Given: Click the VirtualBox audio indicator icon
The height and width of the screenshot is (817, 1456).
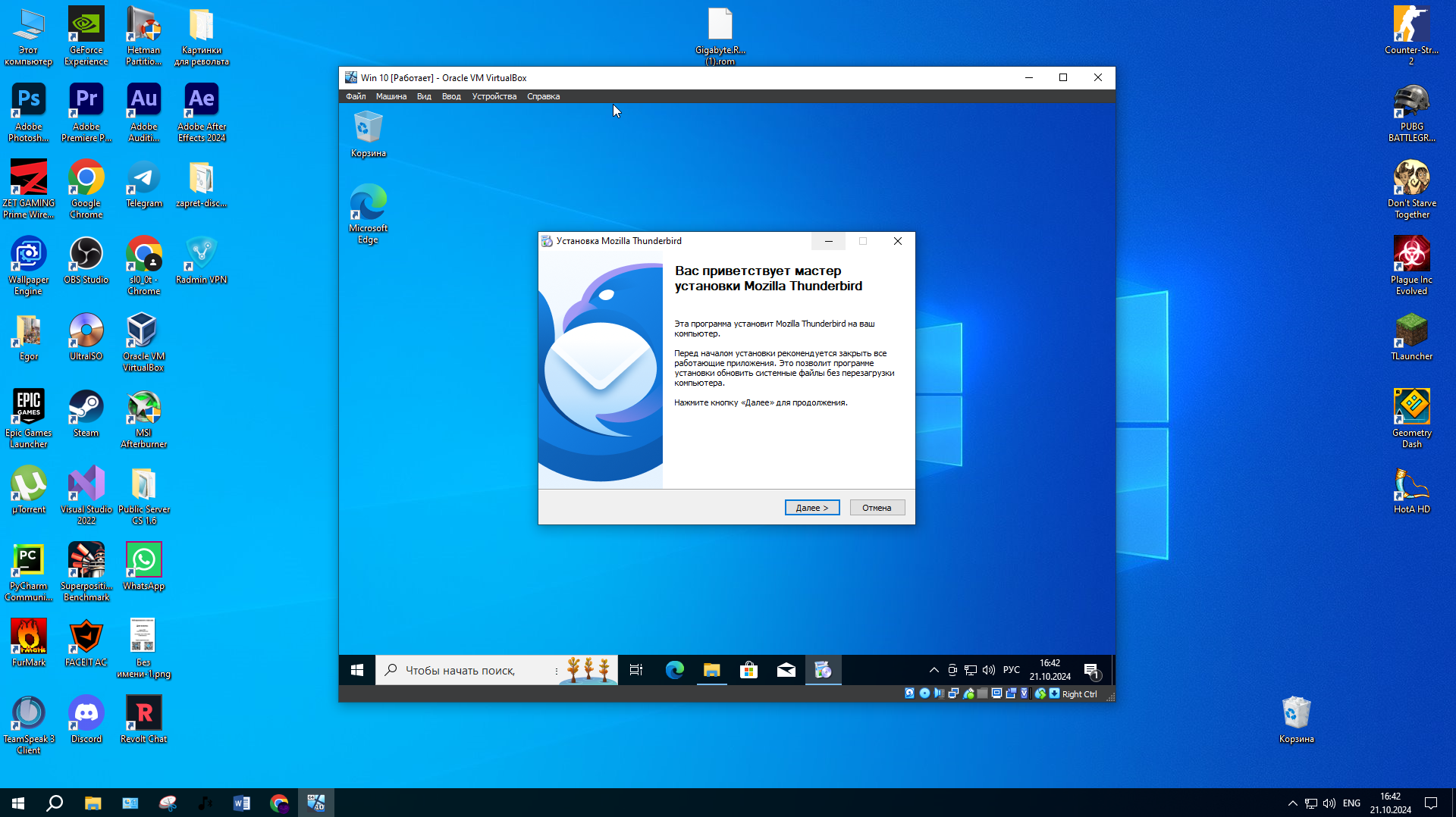Looking at the screenshot, I should click(939, 693).
